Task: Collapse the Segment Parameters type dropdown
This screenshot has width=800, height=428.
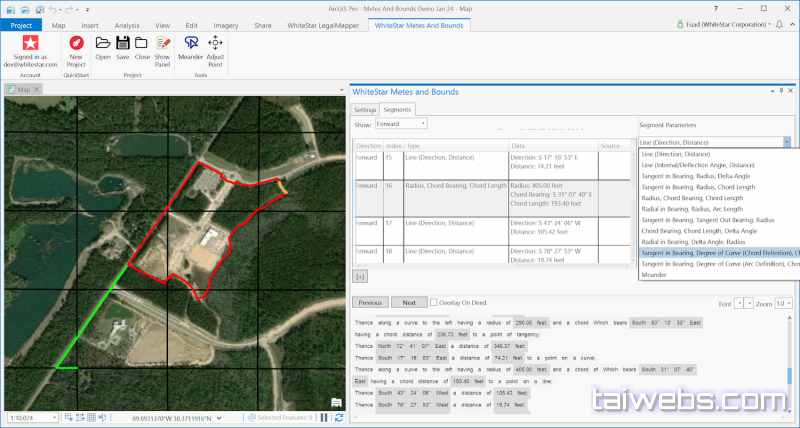Action: coord(787,142)
